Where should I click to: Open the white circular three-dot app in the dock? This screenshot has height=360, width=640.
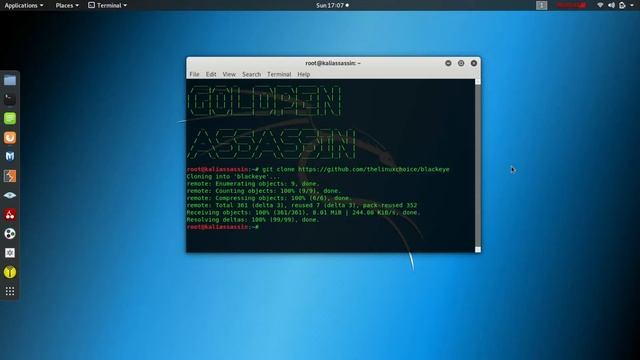tap(10, 233)
